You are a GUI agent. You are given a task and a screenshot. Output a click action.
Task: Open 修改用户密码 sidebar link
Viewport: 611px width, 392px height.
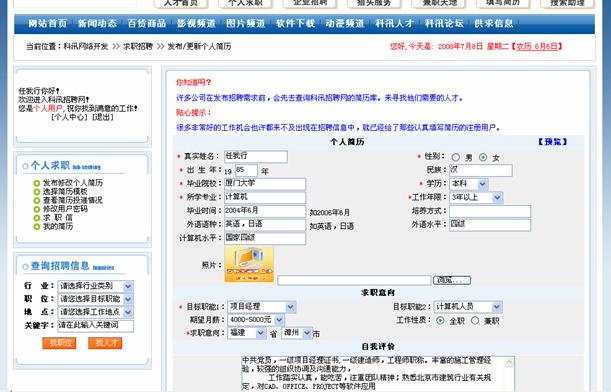pyautogui.click(x=65, y=209)
